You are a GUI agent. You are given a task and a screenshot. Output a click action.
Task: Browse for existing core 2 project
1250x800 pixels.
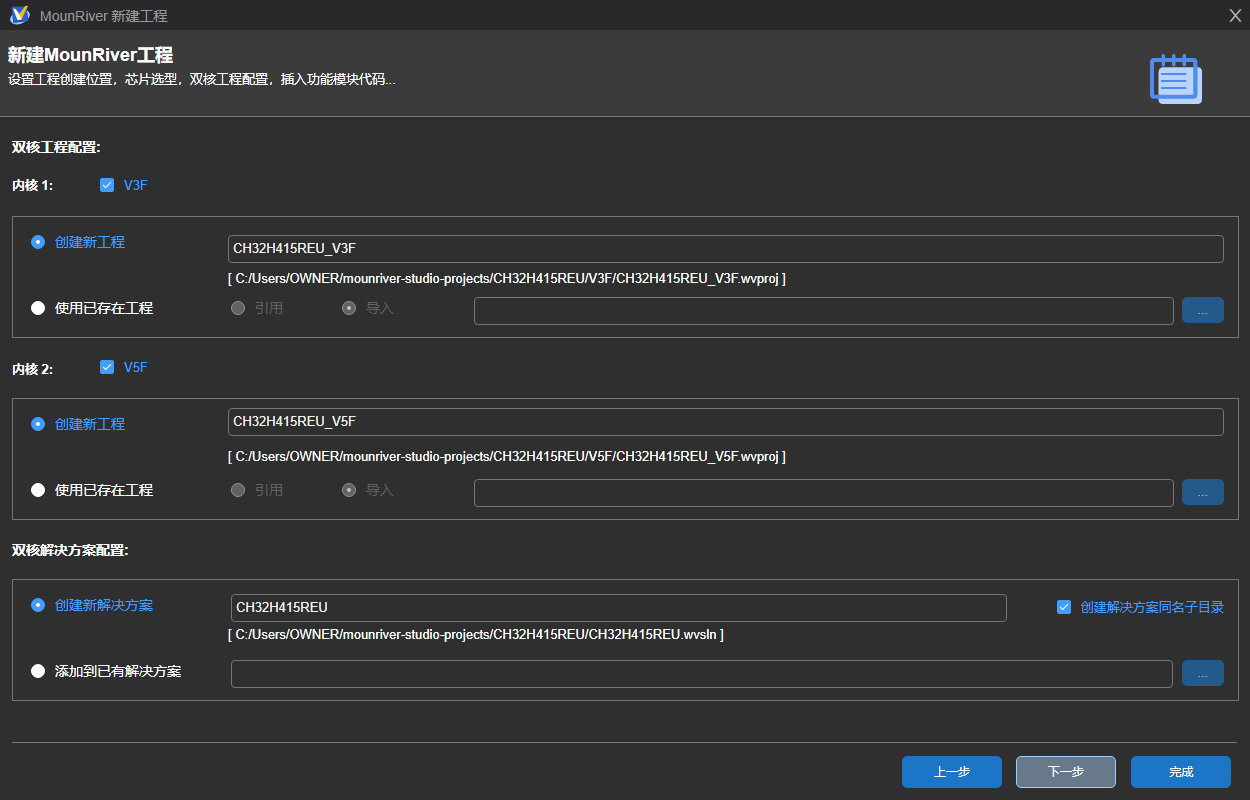[1203, 492]
